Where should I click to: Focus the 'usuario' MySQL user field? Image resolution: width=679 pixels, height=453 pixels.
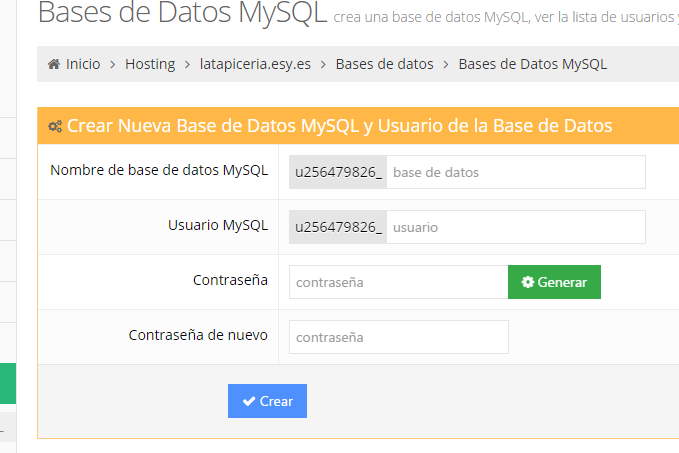[x=516, y=227]
